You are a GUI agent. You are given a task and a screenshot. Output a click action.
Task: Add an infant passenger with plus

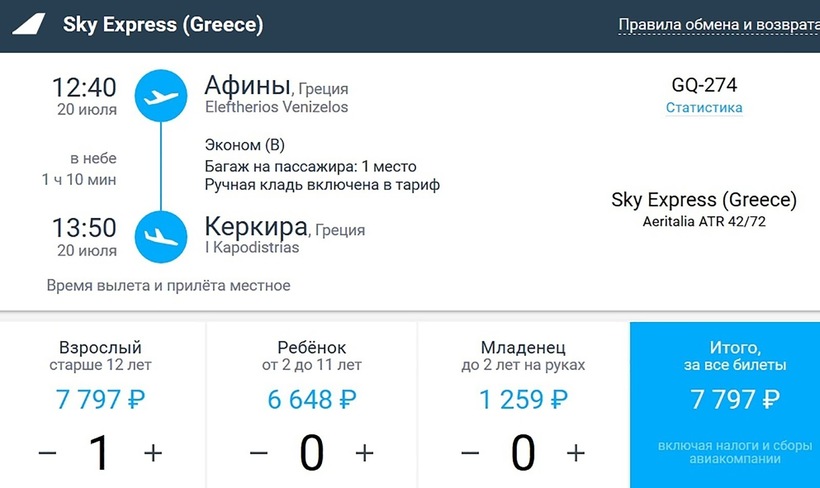tap(576, 453)
